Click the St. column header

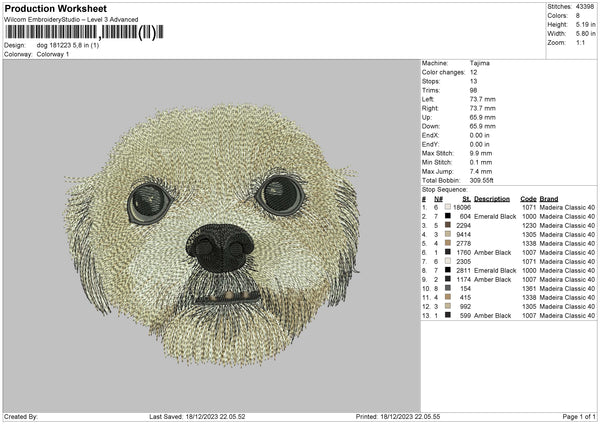click(466, 198)
